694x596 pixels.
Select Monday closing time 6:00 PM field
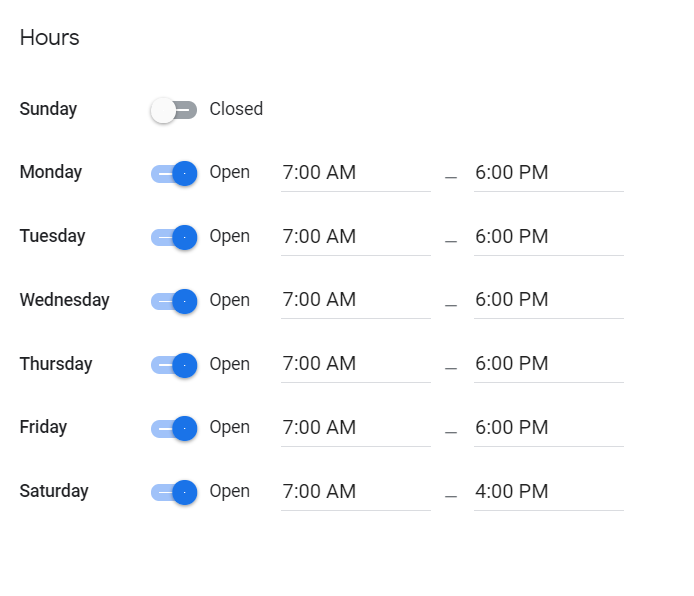[x=548, y=173]
